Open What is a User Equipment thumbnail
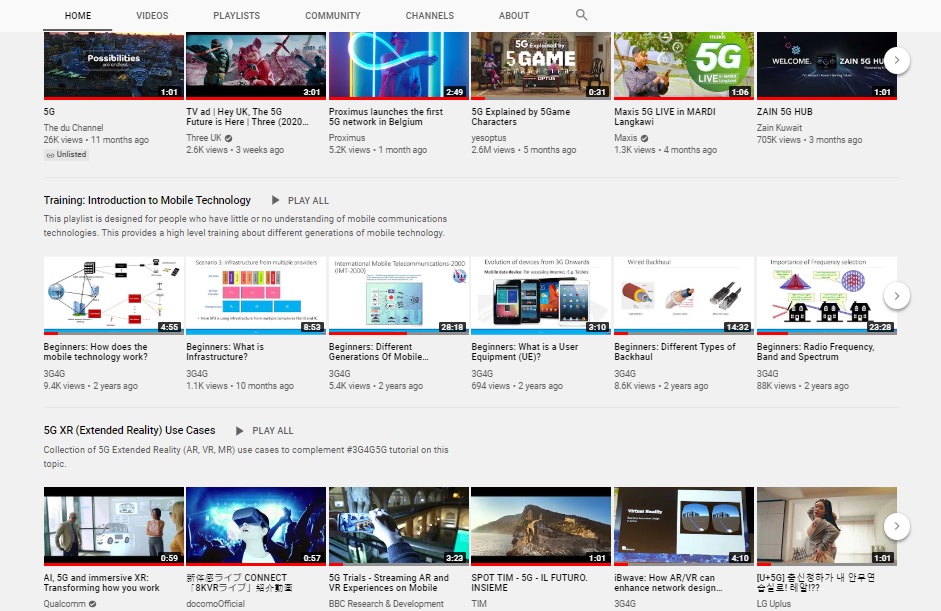941x611 pixels. coord(541,295)
